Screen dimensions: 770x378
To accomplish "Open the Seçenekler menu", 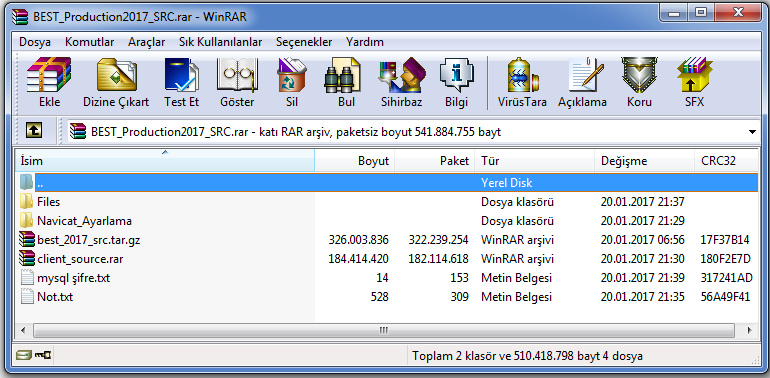I will 303,42.
